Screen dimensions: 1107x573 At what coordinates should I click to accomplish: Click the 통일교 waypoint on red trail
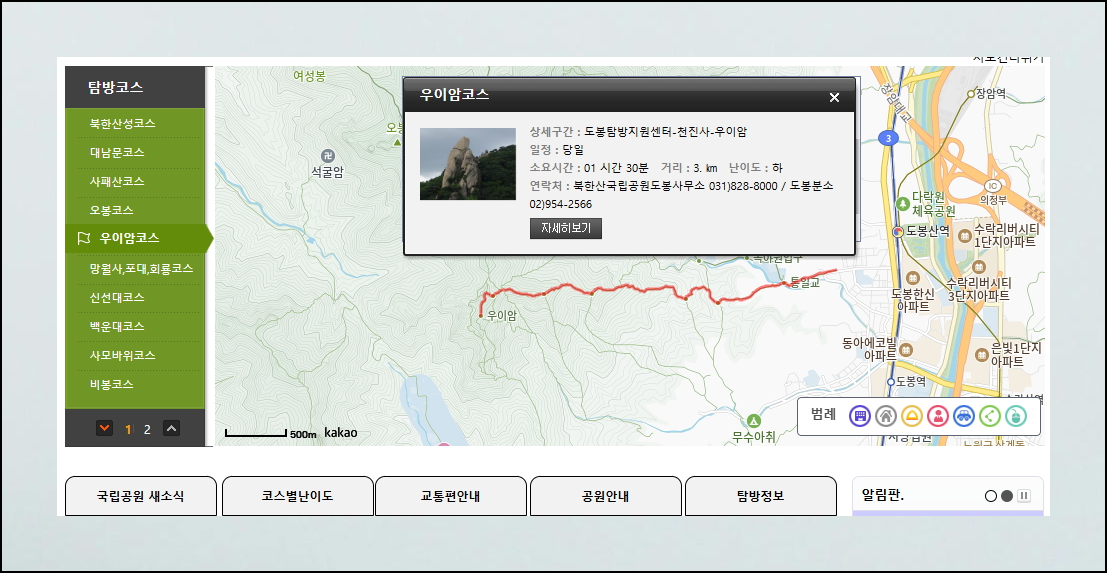point(784,283)
